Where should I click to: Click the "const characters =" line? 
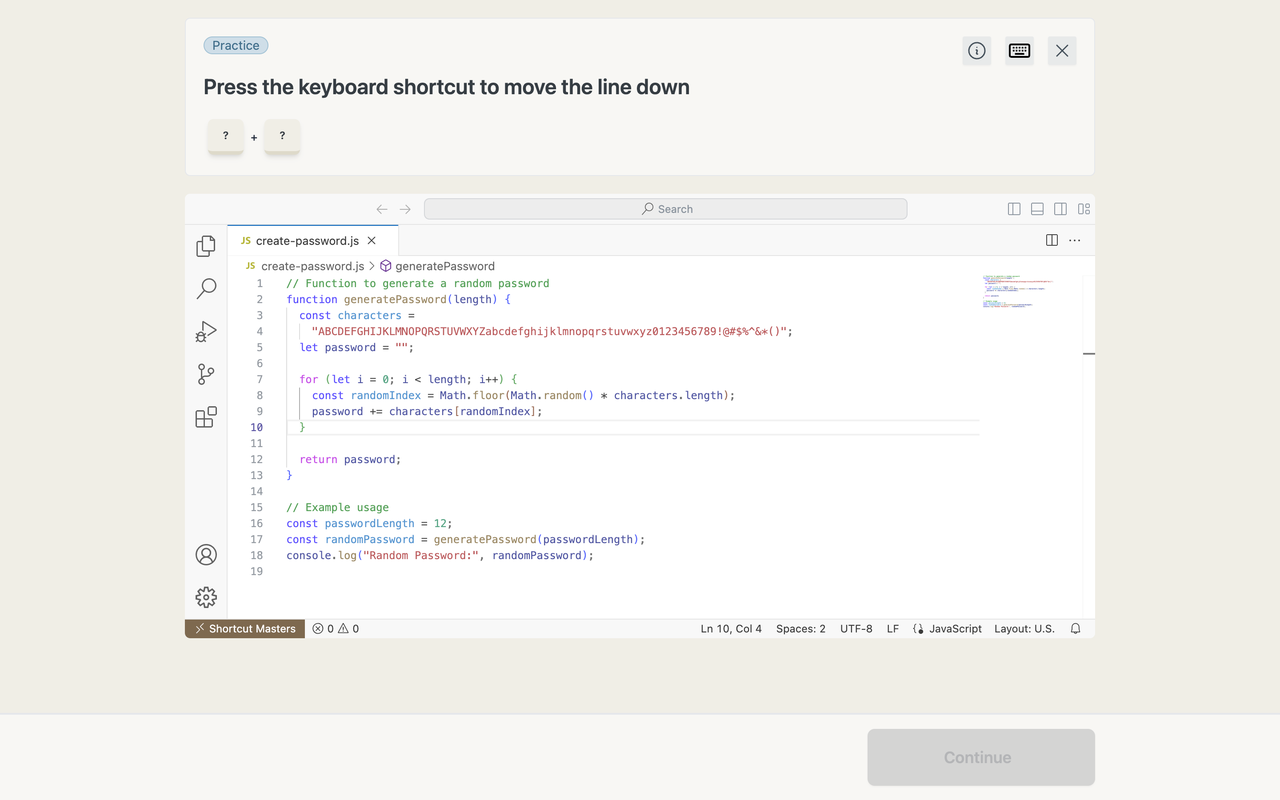coord(357,315)
